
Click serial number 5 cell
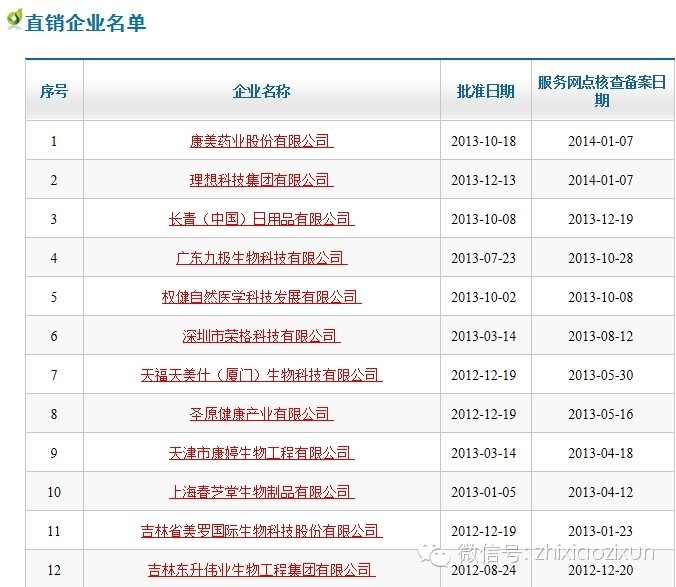pyautogui.click(x=54, y=297)
